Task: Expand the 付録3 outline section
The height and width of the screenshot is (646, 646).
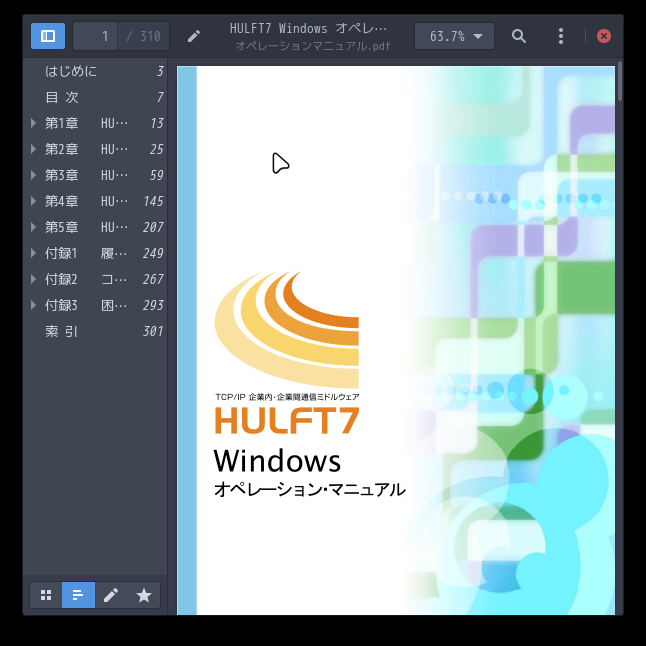Action: pyautogui.click(x=33, y=305)
